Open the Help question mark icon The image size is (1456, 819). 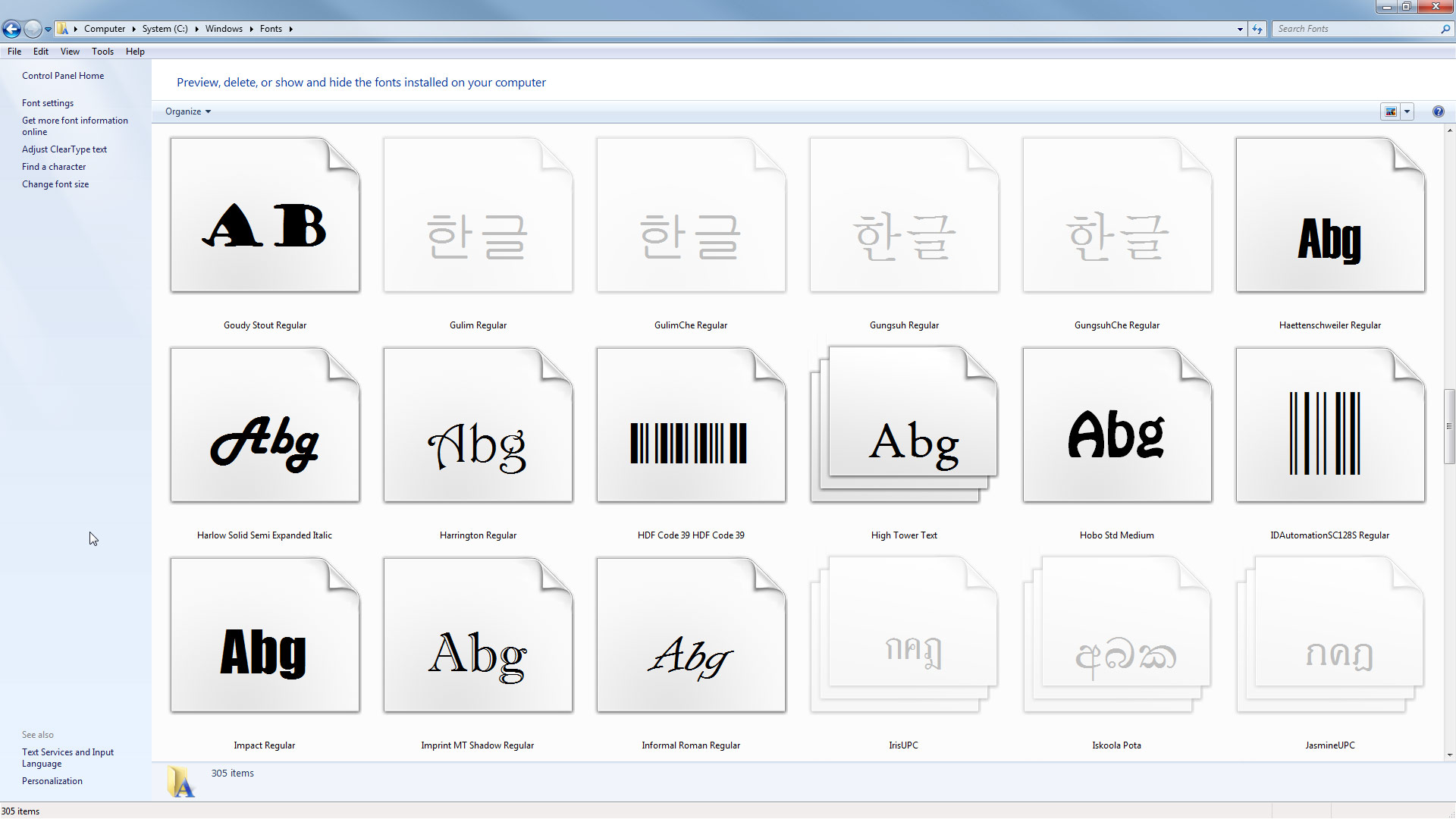point(1438,111)
